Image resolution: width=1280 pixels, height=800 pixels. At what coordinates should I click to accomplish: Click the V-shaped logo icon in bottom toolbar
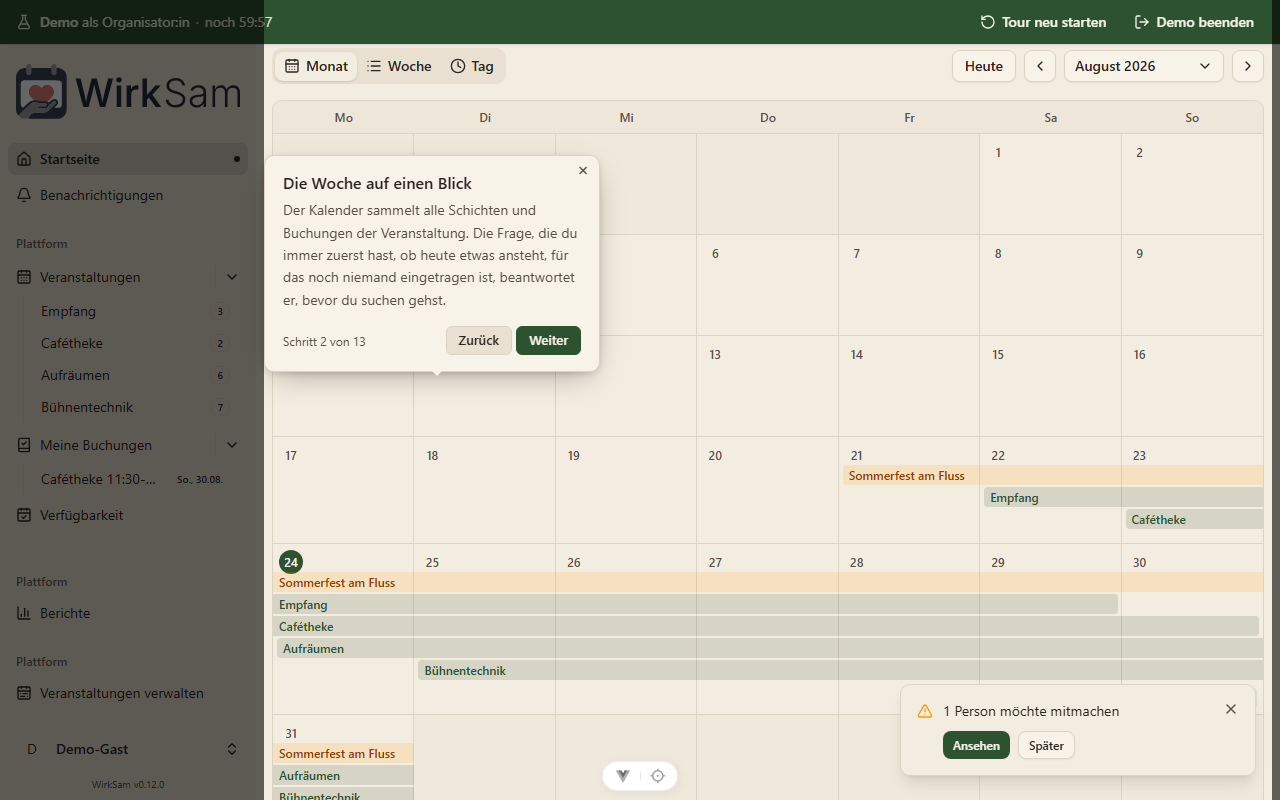coord(623,776)
